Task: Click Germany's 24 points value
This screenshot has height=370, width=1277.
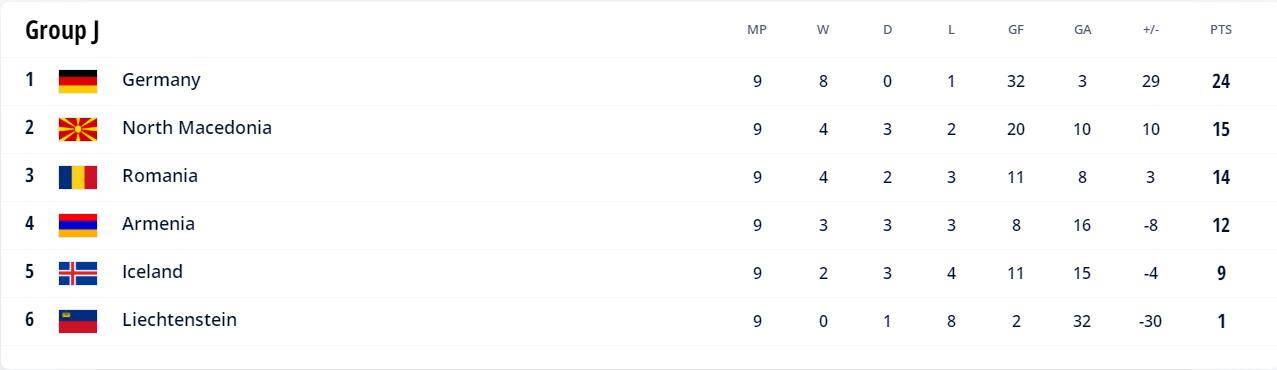Action: (1220, 82)
